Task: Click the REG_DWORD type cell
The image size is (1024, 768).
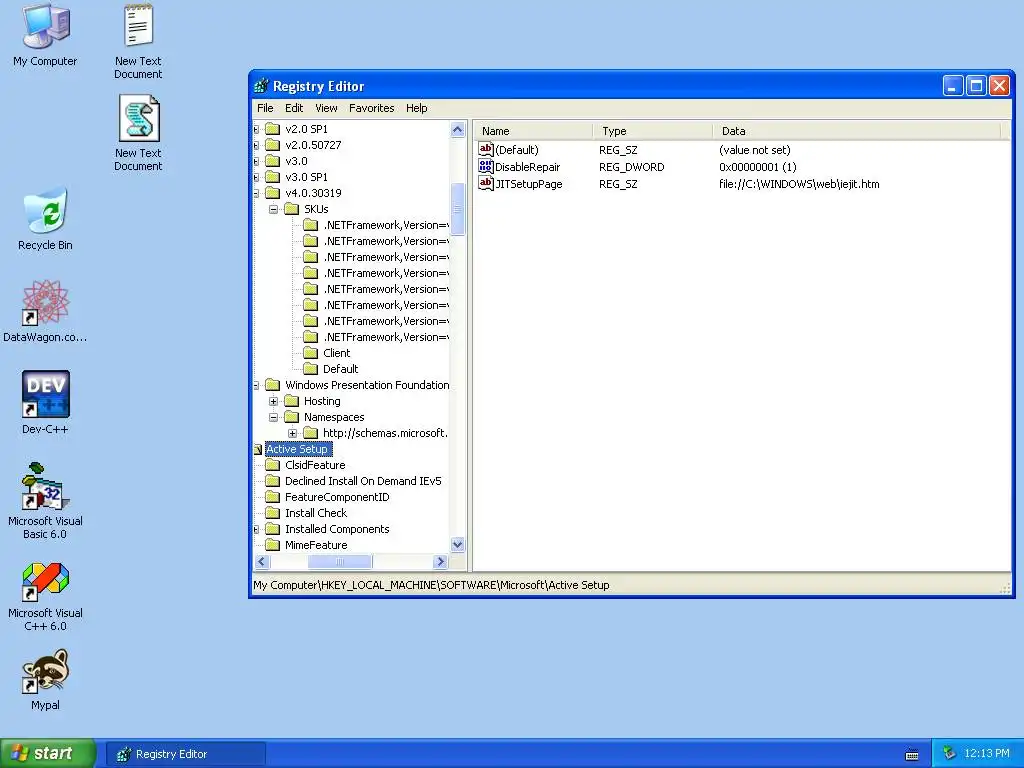Action: 632,167
